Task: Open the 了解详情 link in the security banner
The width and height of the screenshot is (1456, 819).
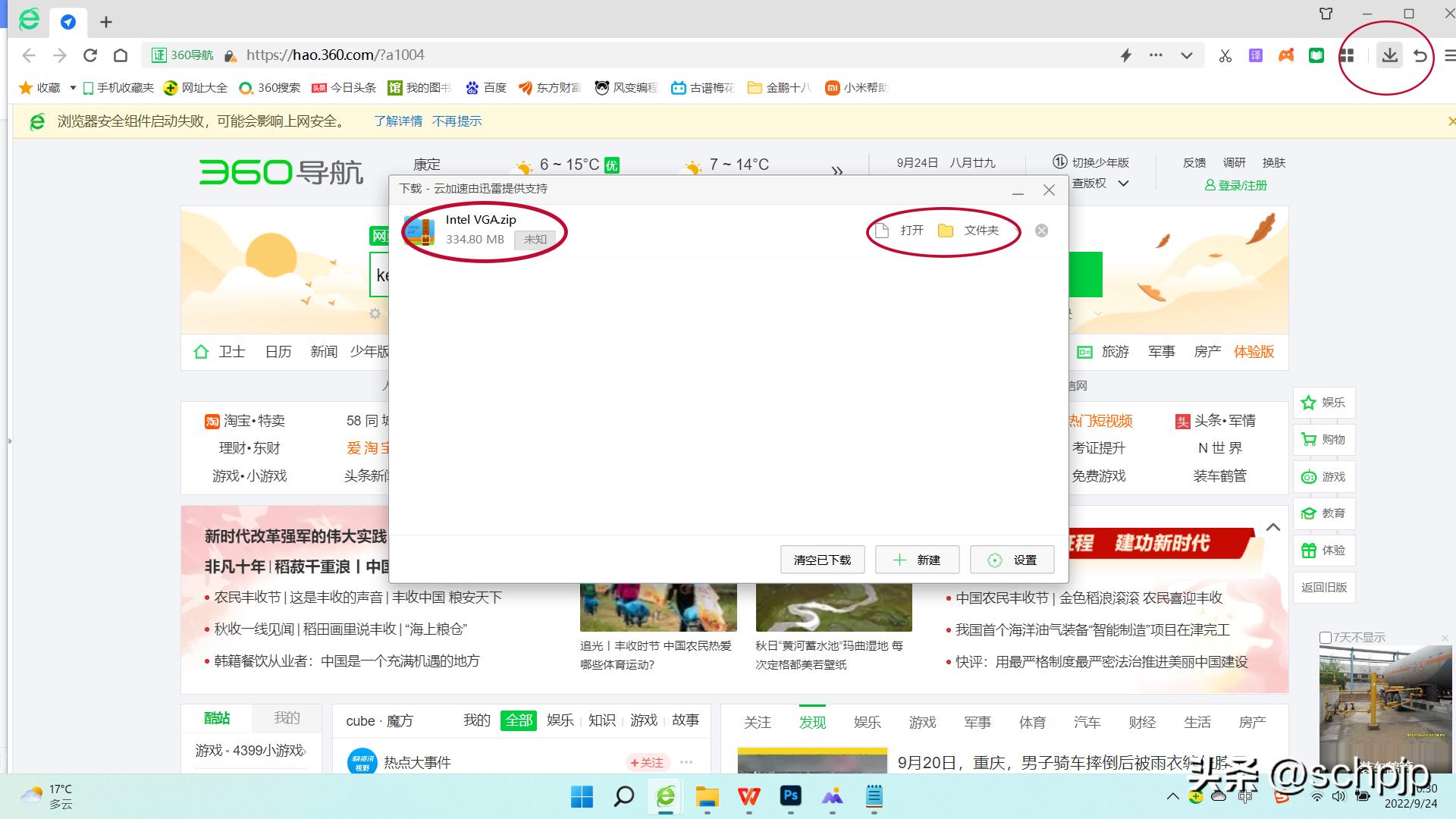Action: [397, 121]
